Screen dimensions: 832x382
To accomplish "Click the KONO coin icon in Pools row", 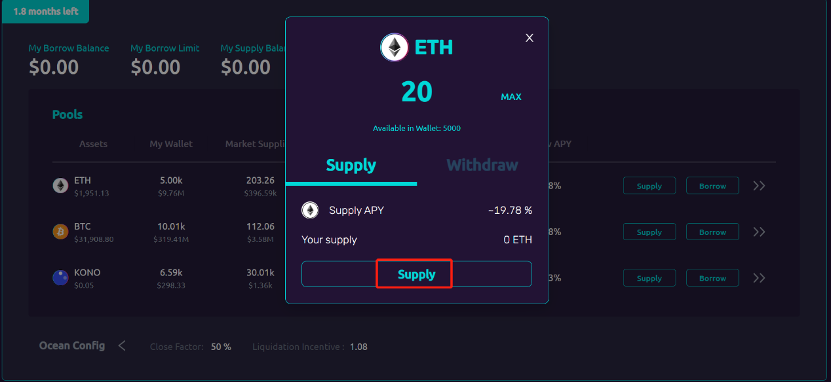I will coord(60,277).
